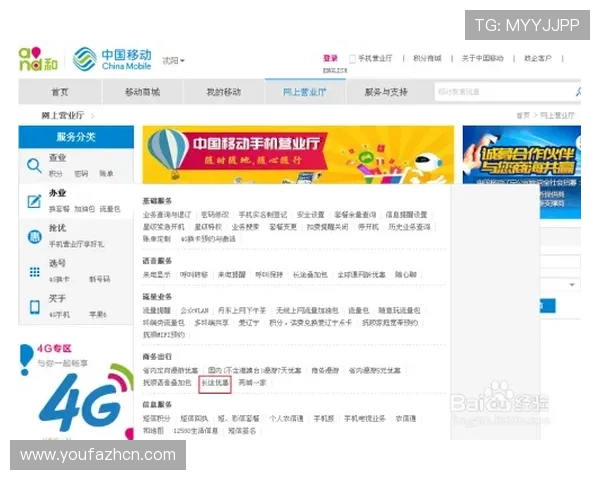Click the phone icon before 手机营业厅
This screenshot has height=480, width=600.
click(352, 59)
